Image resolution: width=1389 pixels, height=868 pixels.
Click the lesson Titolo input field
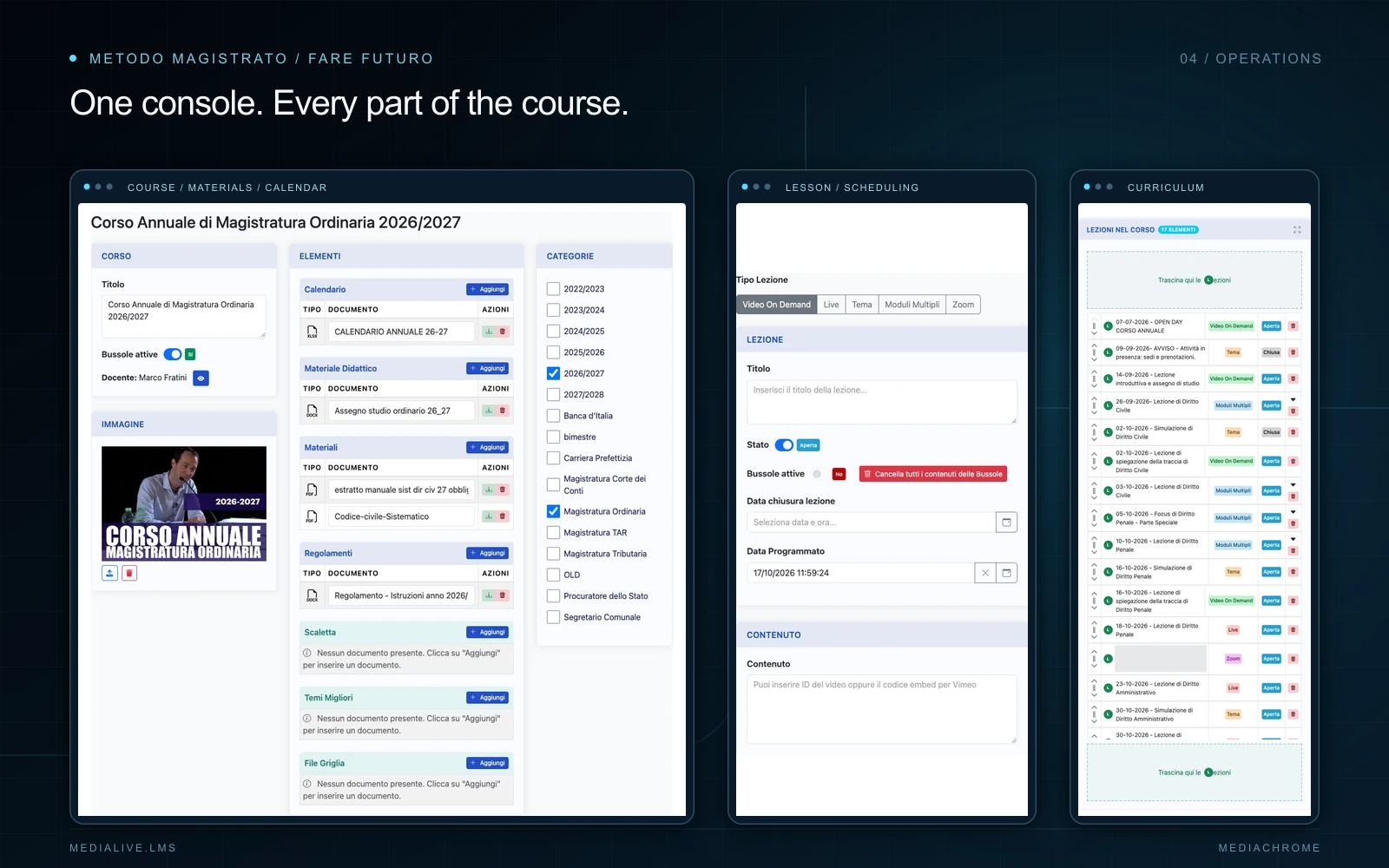tap(882, 402)
